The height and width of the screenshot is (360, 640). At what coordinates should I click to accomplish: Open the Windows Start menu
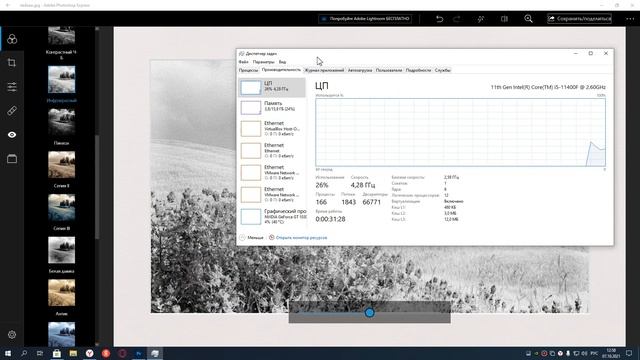tap(8, 353)
